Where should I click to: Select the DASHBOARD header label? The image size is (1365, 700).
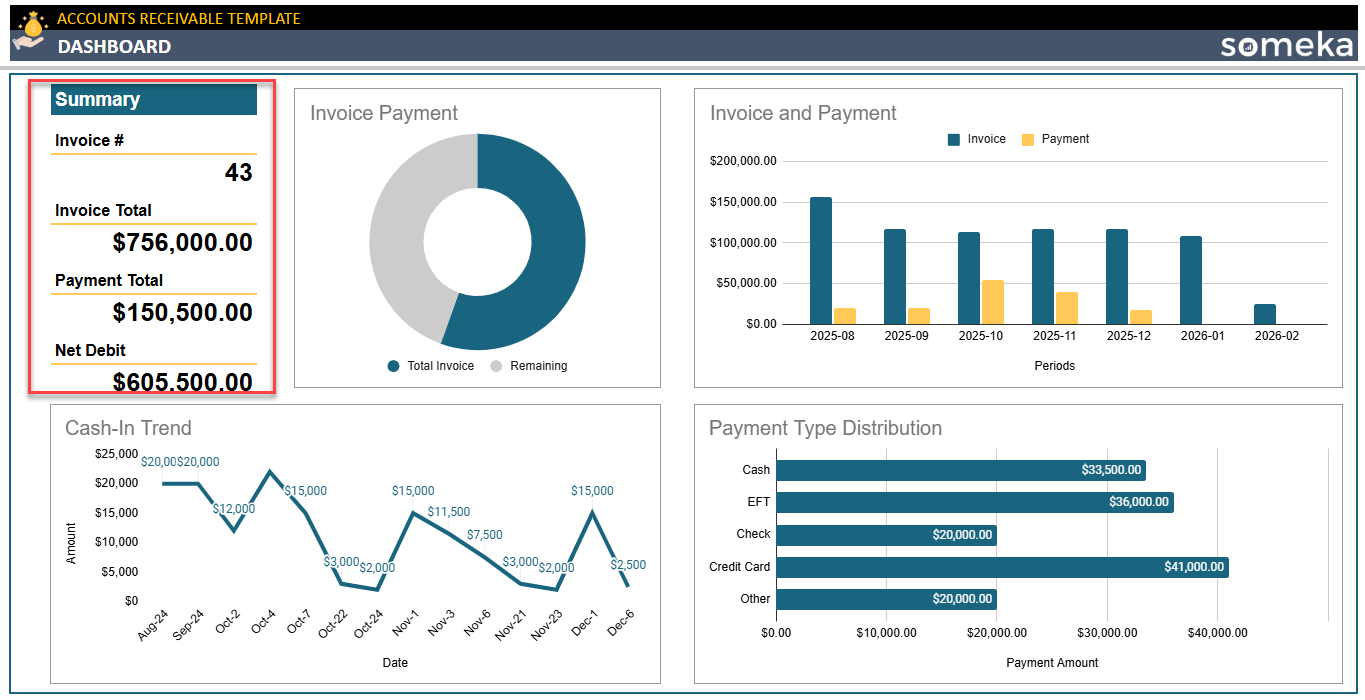115,46
